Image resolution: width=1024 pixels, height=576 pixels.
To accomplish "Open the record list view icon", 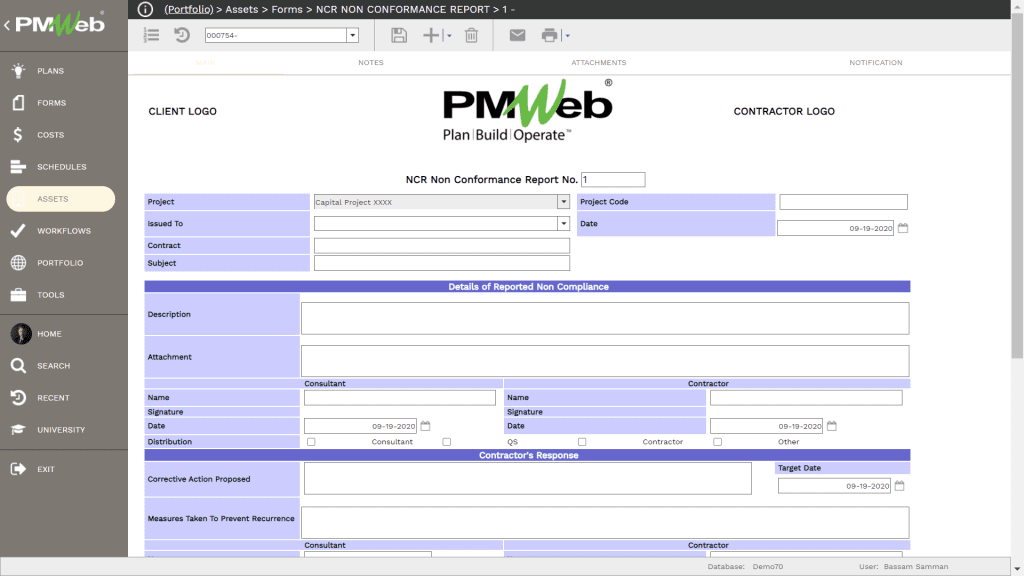I will [152, 35].
